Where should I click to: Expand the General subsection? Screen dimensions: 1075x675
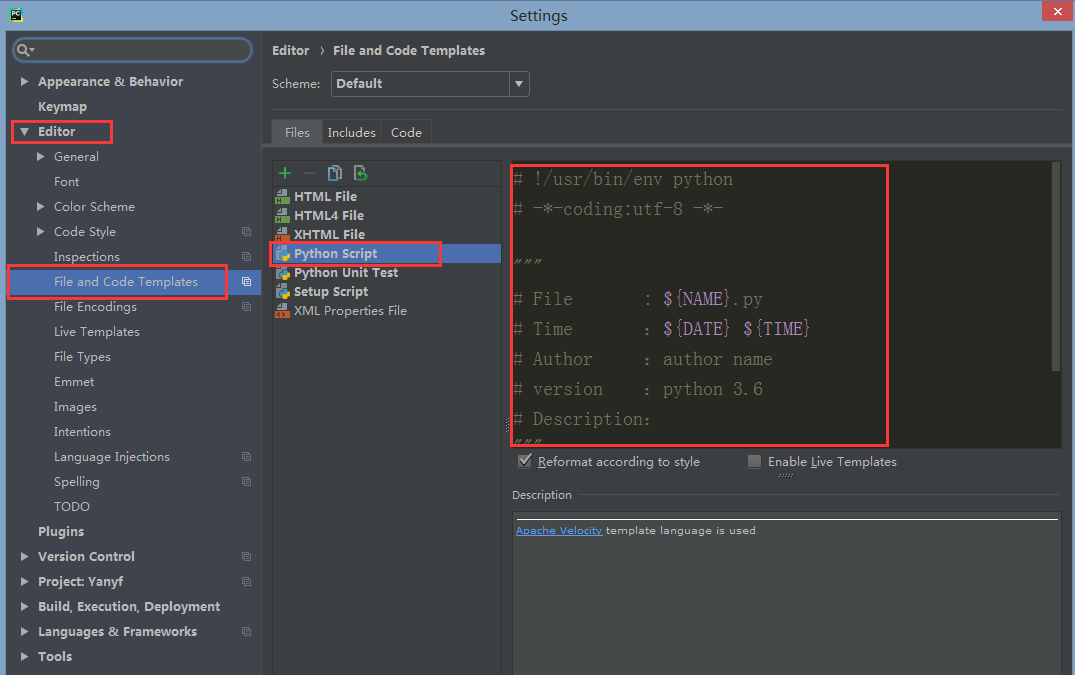[x=40, y=156]
